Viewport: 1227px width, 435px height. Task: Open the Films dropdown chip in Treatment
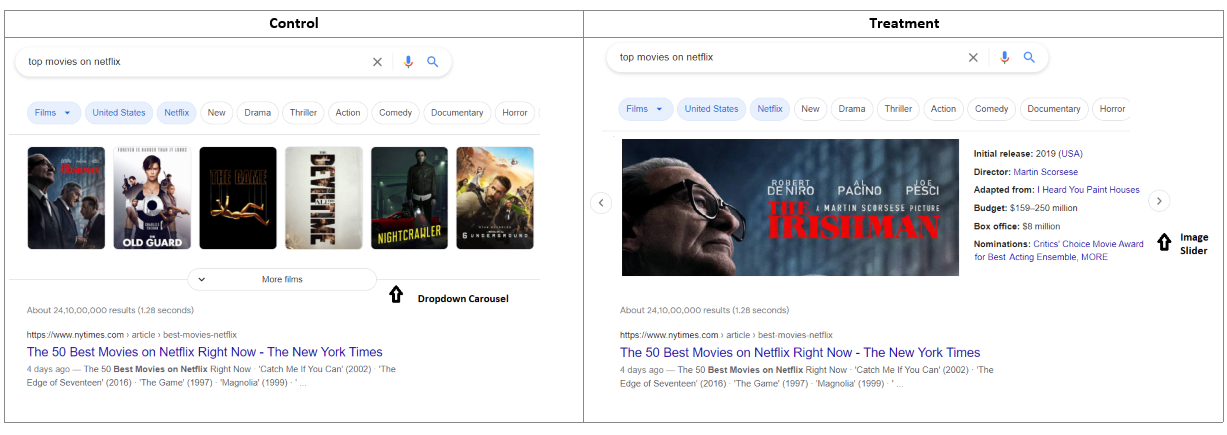pos(645,109)
